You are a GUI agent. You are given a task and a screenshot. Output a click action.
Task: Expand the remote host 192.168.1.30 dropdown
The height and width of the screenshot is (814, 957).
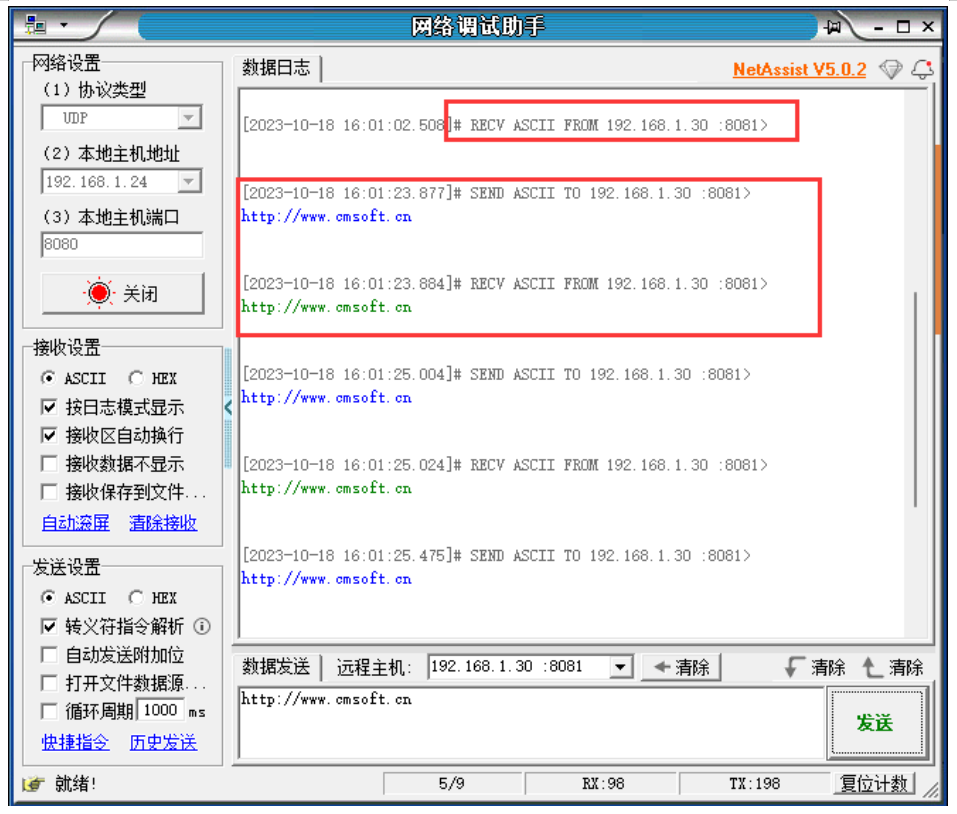point(620,666)
